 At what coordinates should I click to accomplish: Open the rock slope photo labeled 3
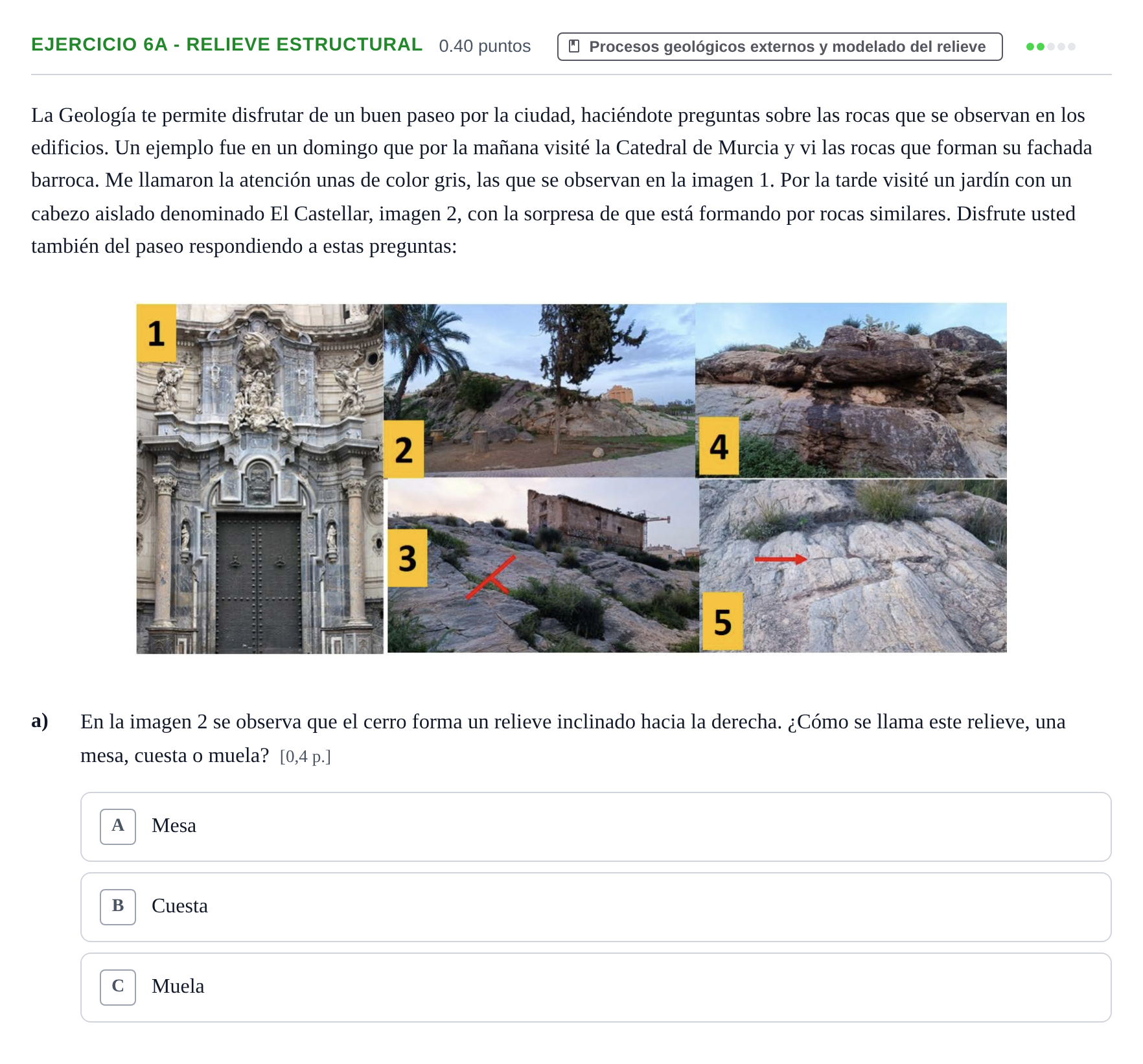pyautogui.click(x=543, y=566)
